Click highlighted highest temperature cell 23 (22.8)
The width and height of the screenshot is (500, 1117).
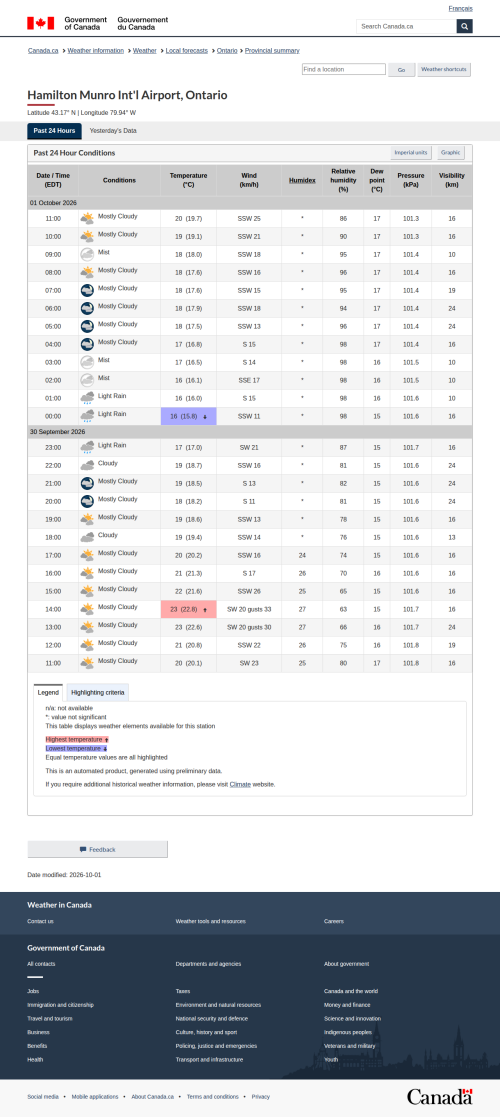(189, 610)
